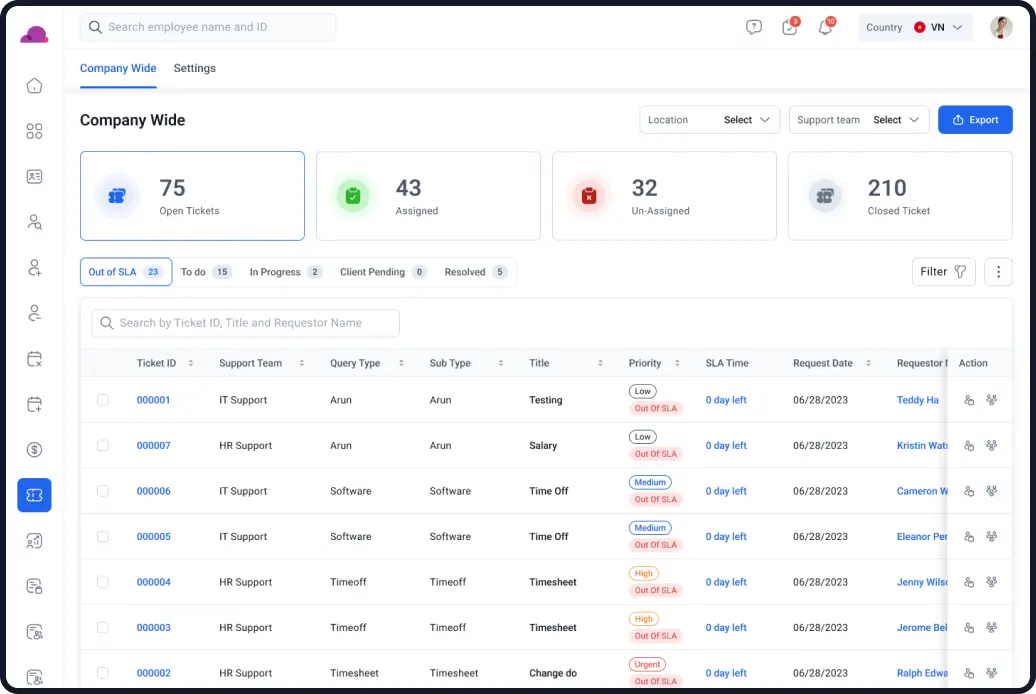Switch to the Settings tab

[x=195, y=68]
